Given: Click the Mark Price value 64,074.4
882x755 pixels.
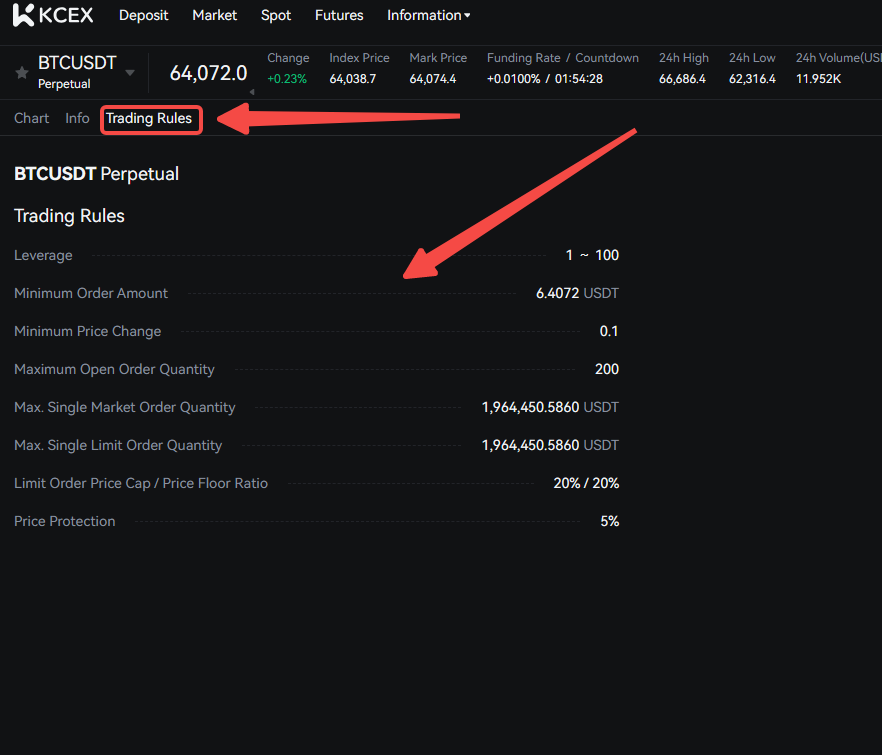Looking at the screenshot, I should point(432,79).
